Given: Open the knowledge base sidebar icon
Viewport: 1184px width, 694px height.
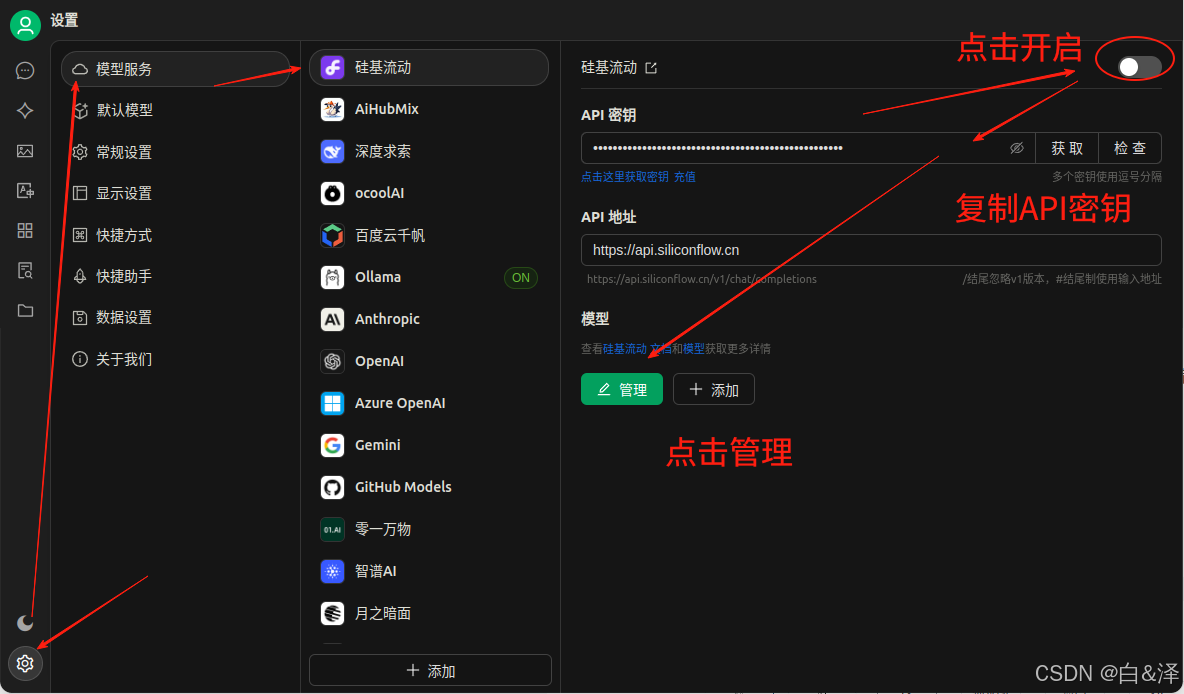Looking at the screenshot, I should point(25,270).
